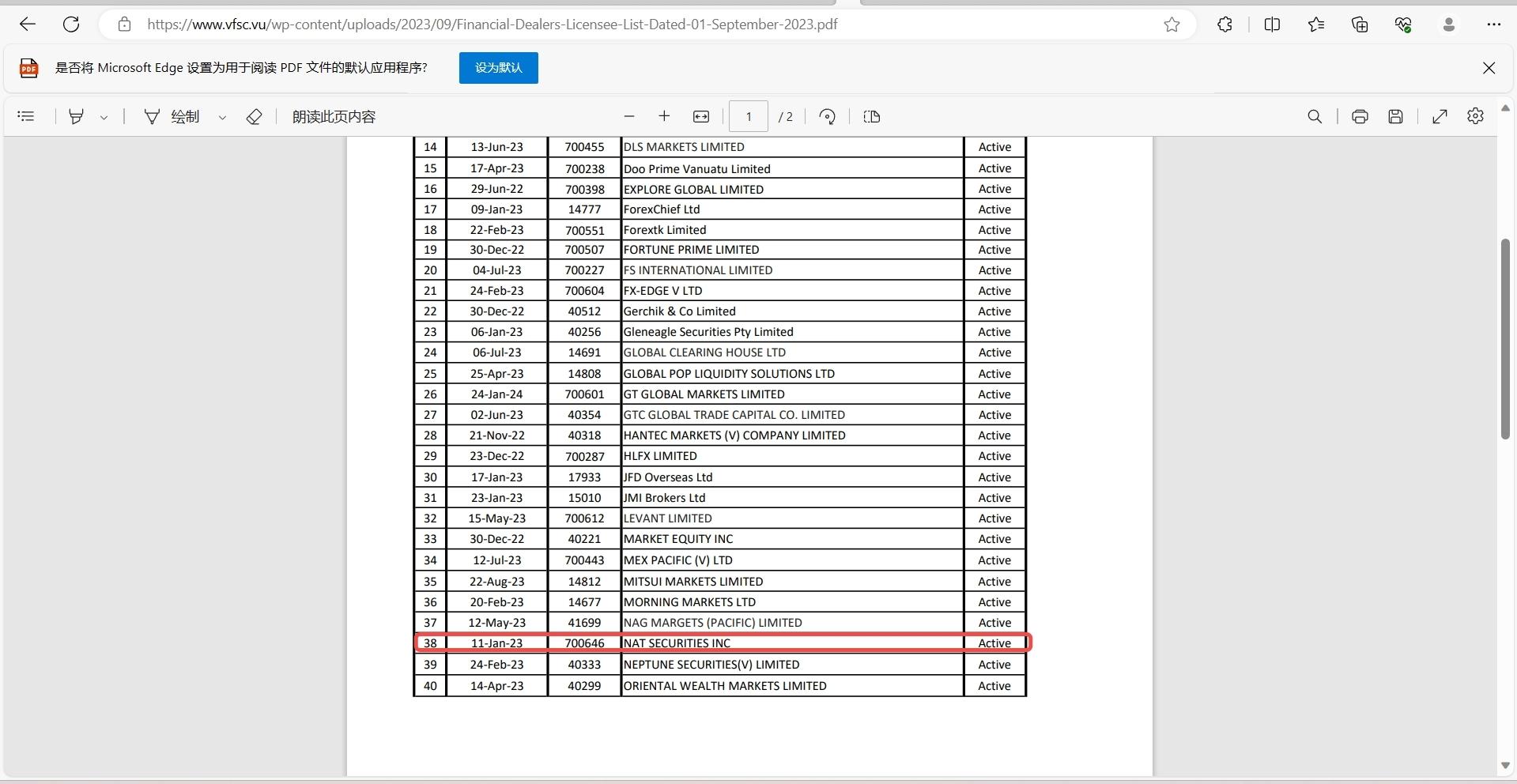
Task: Search within the PDF
Action: pyautogui.click(x=1315, y=116)
